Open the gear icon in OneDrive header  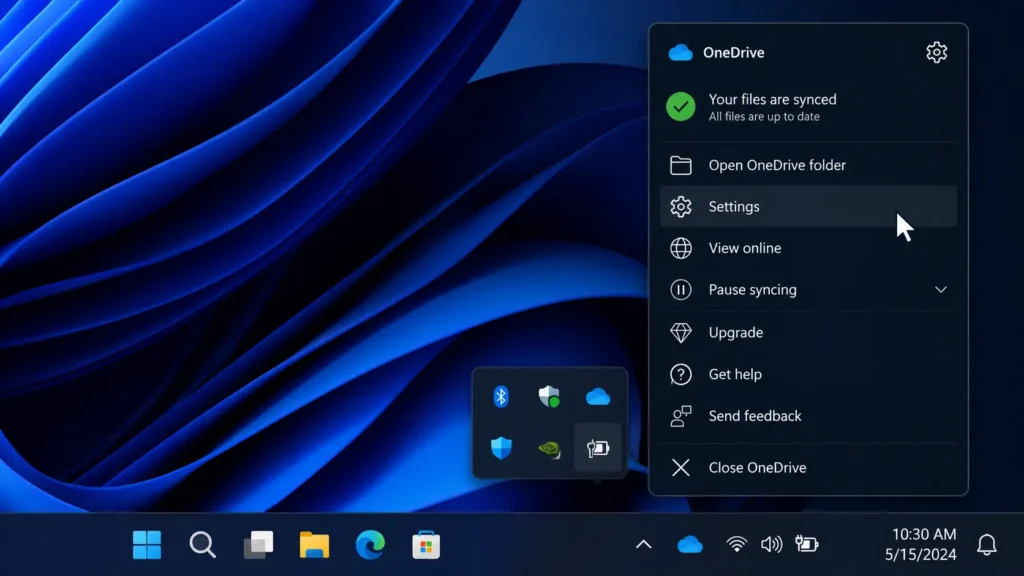pyautogui.click(x=936, y=52)
